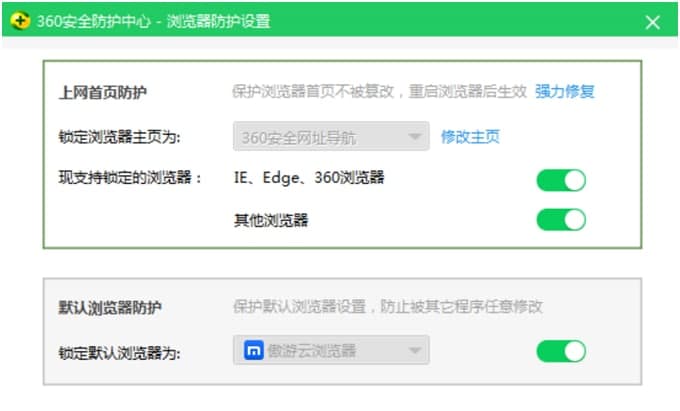Toggle homepage lock for 其他浏览器
Image resolution: width=680 pixels, height=411 pixels.
pos(561,220)
